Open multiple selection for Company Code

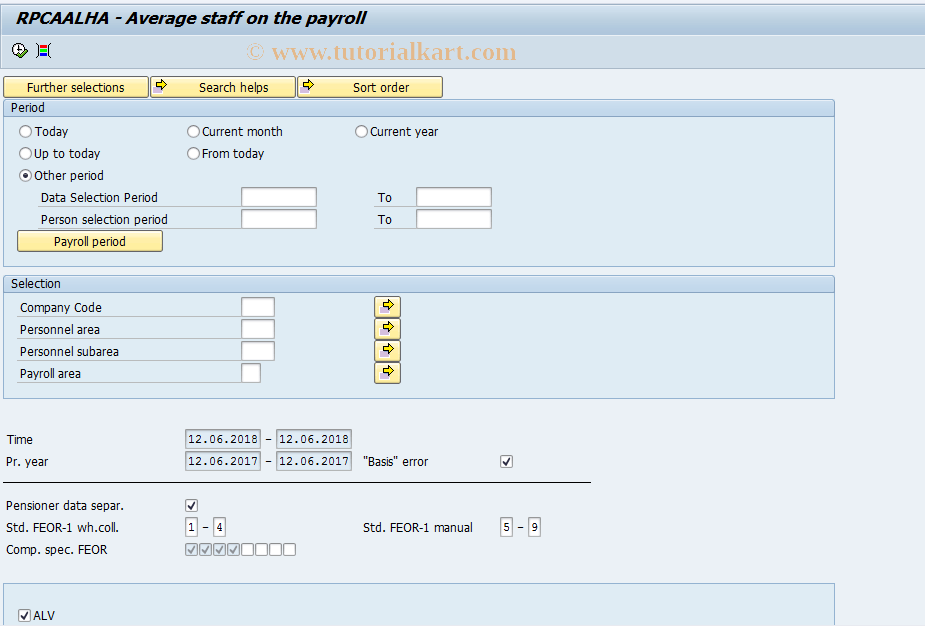coord(387,307)
